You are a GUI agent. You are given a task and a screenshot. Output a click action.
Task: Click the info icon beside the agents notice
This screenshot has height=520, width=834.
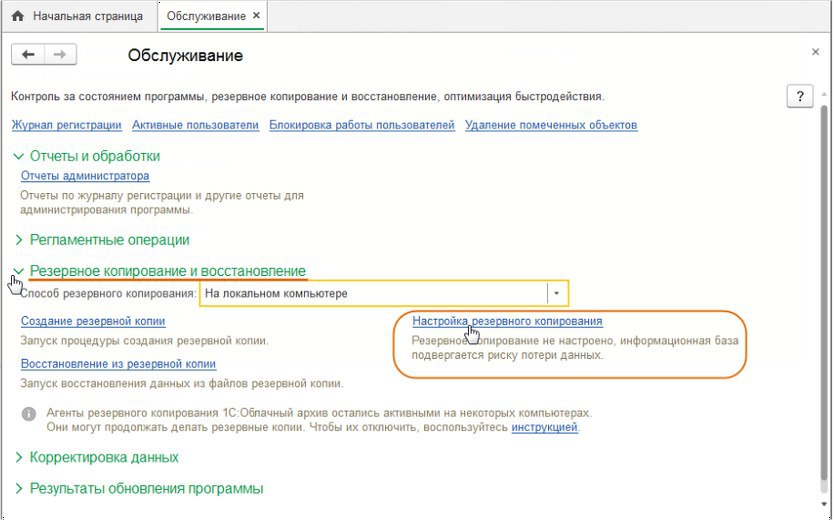pos(29,414)
